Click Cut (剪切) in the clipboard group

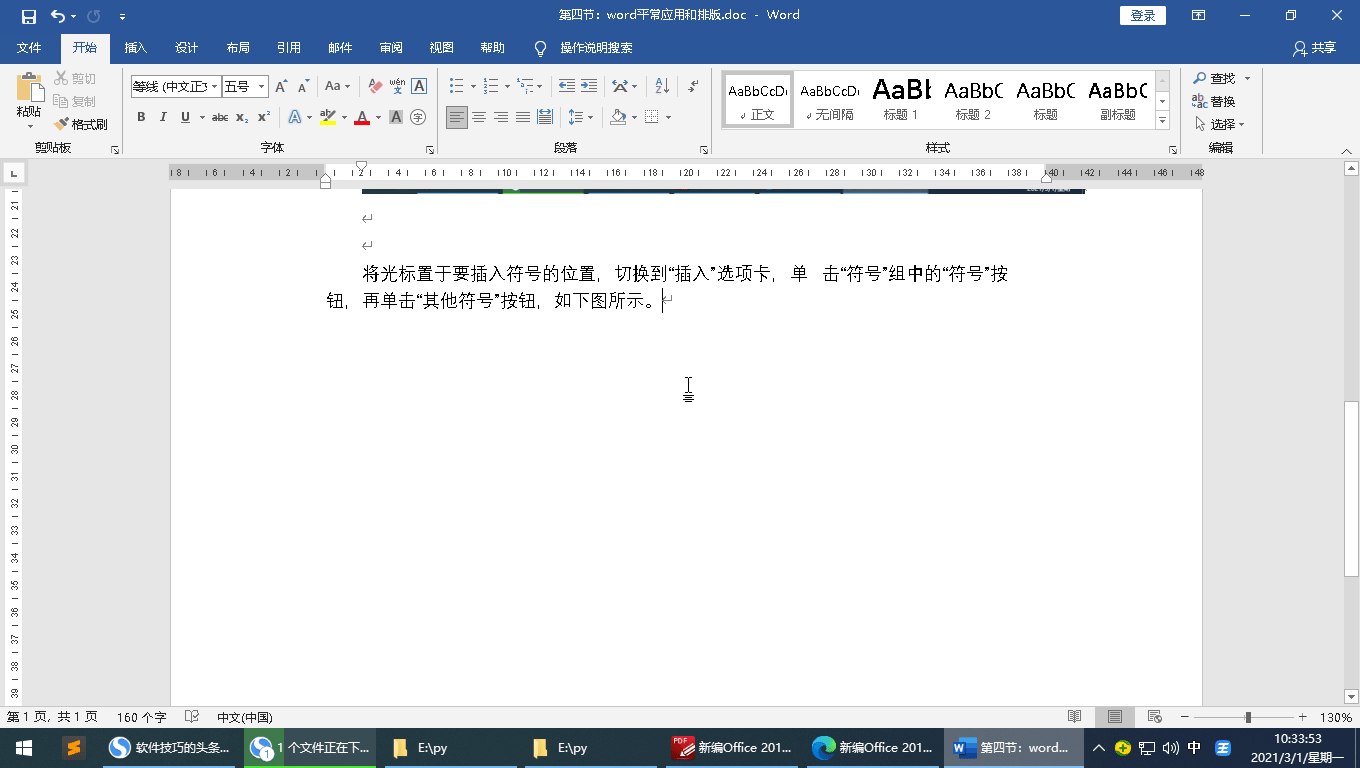tap(75, 78)
